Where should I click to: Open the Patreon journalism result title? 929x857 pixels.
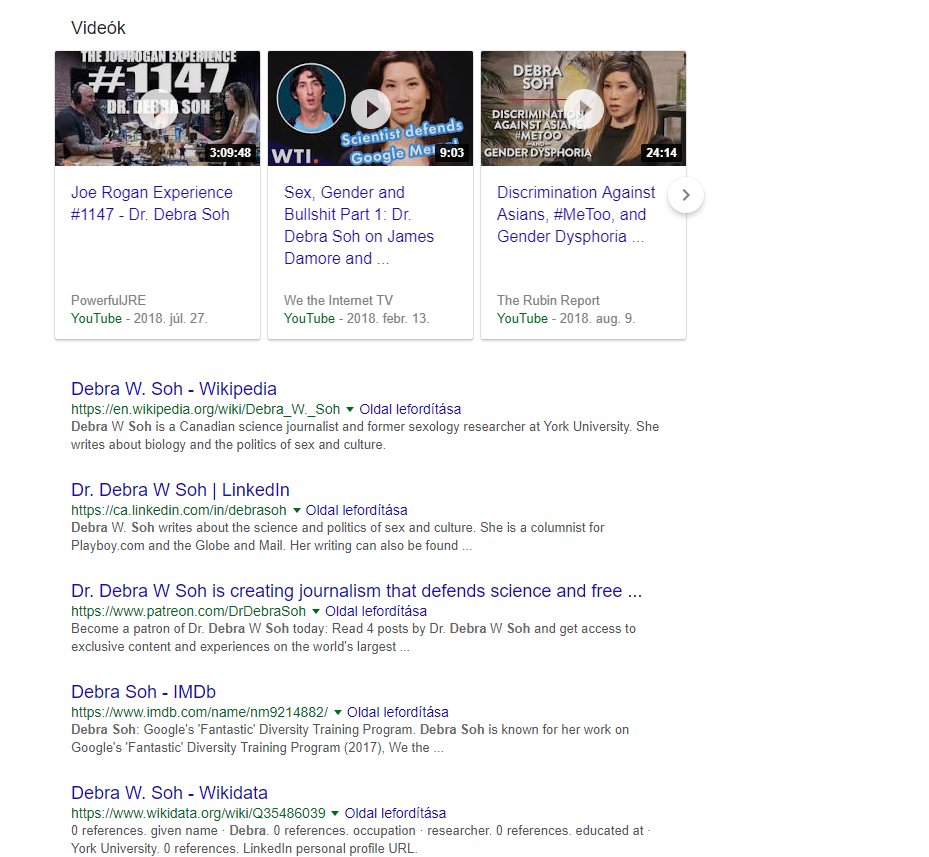[x=356, y=591]
